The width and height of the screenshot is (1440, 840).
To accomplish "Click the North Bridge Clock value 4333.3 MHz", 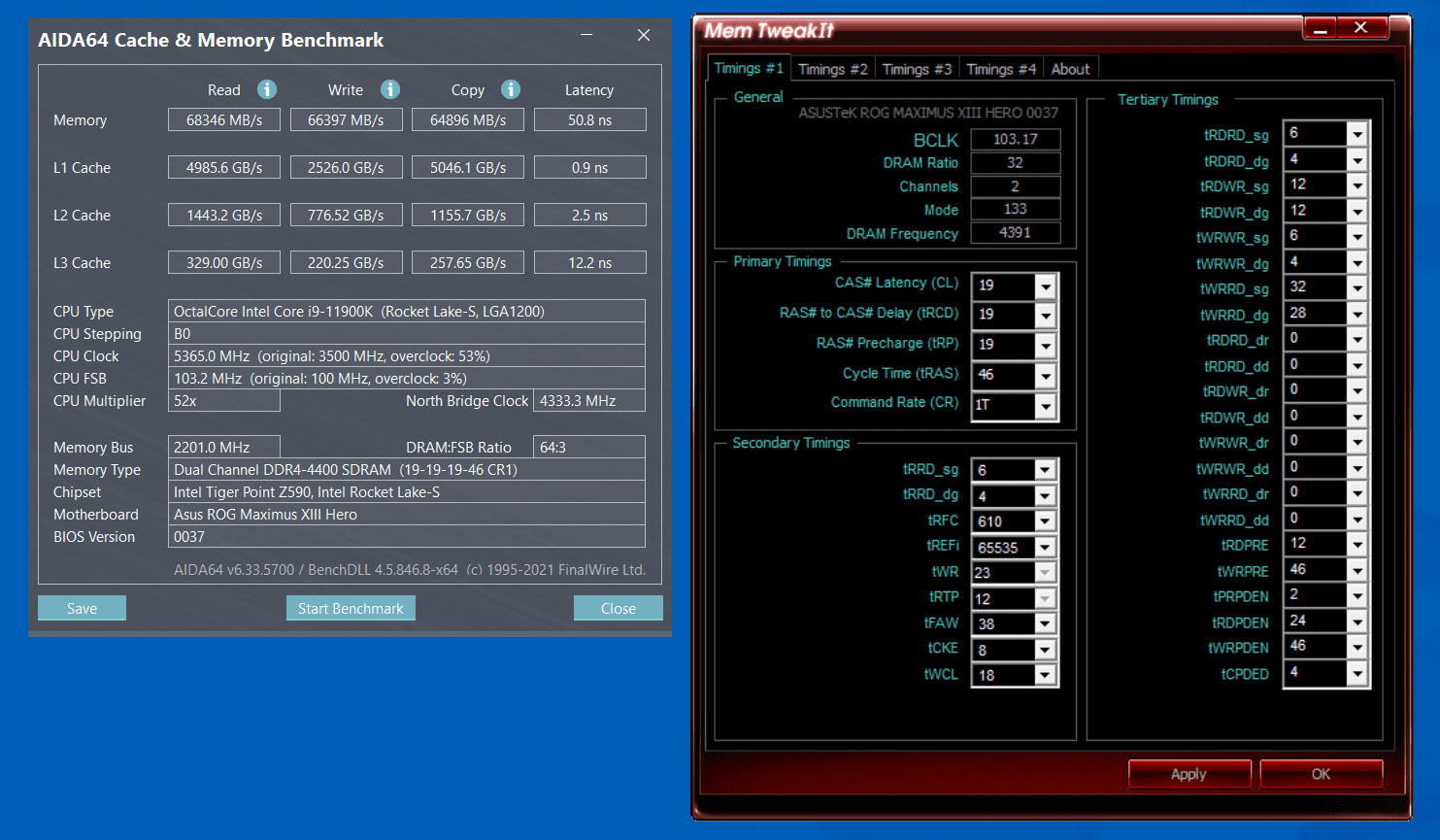I will point(589,400).
